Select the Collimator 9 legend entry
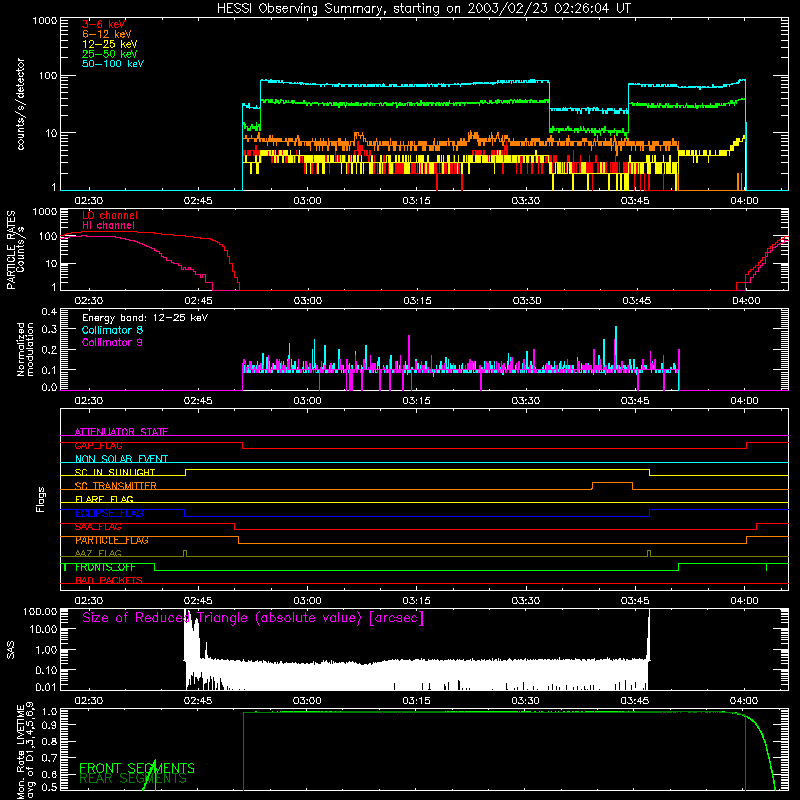This screenshot has width=800, height=800. (x=112, y=342)
